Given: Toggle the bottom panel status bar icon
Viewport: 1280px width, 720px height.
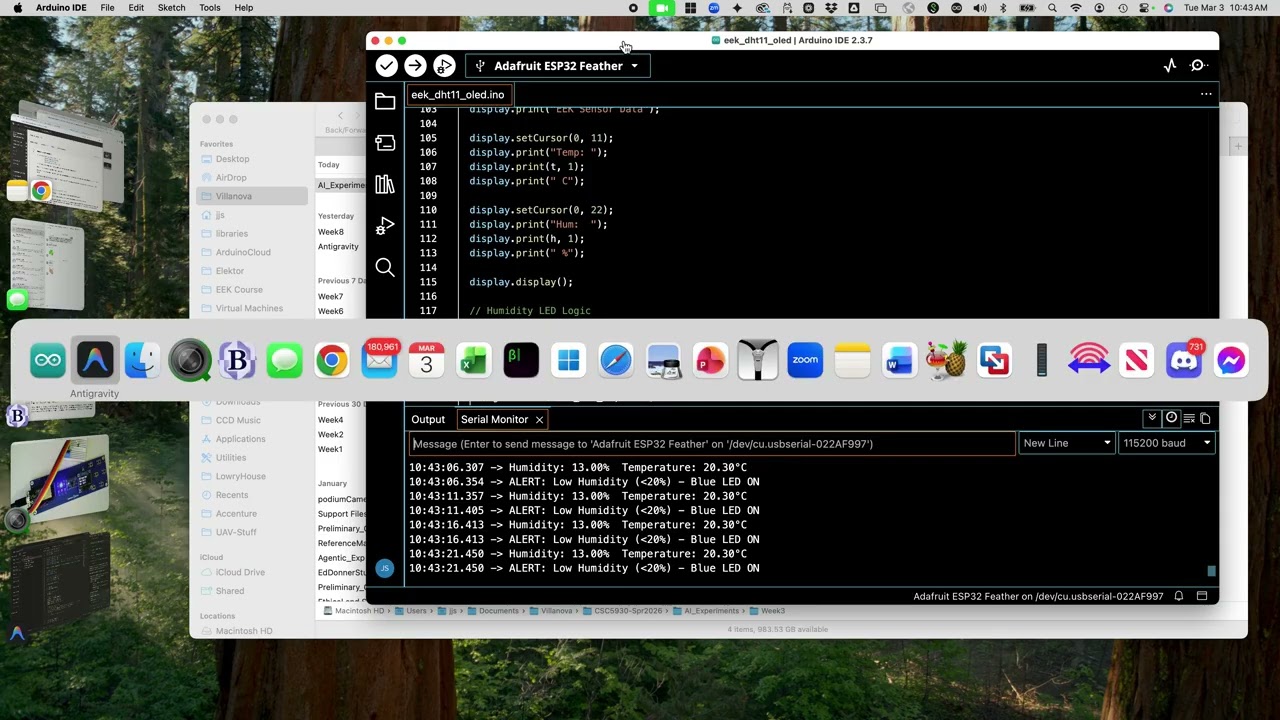Looking at the screenshot, I should click(1202, 596).
